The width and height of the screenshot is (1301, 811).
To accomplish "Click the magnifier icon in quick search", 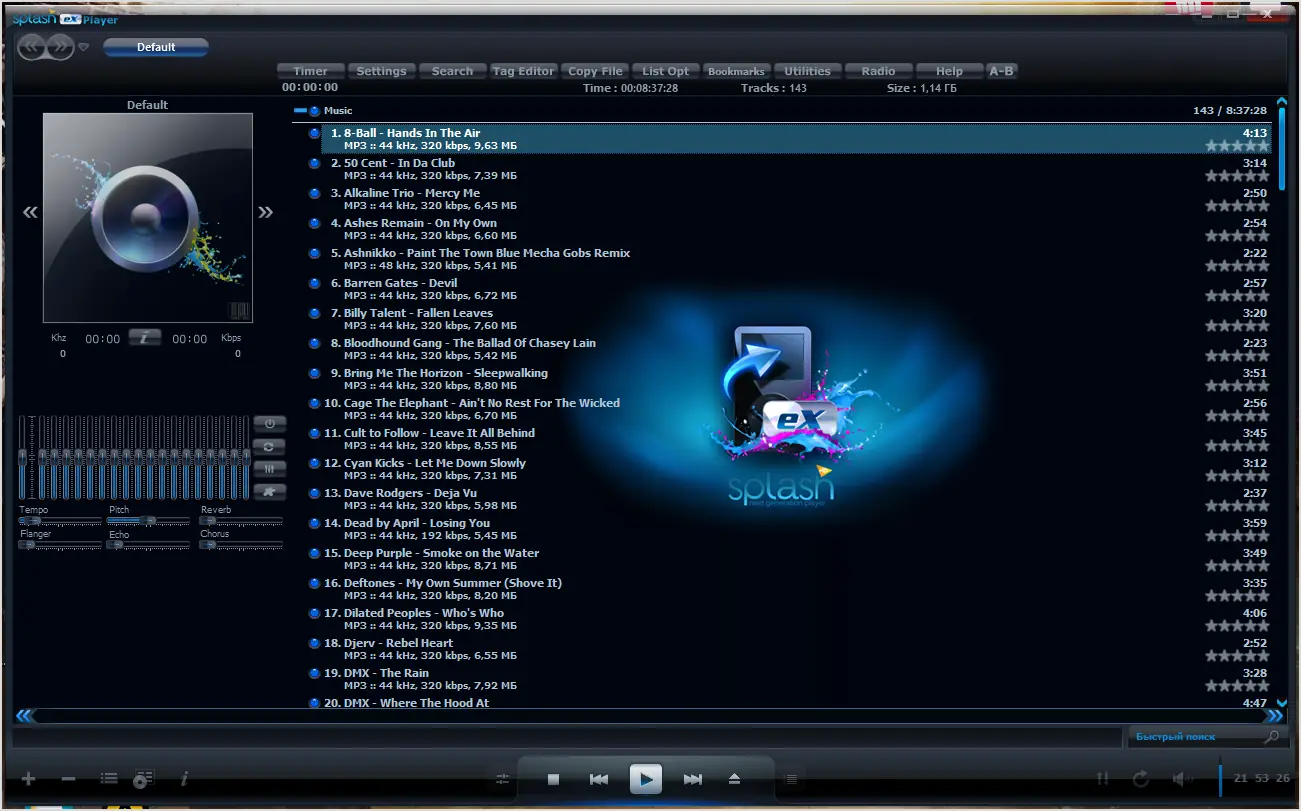I will 1271,737.
